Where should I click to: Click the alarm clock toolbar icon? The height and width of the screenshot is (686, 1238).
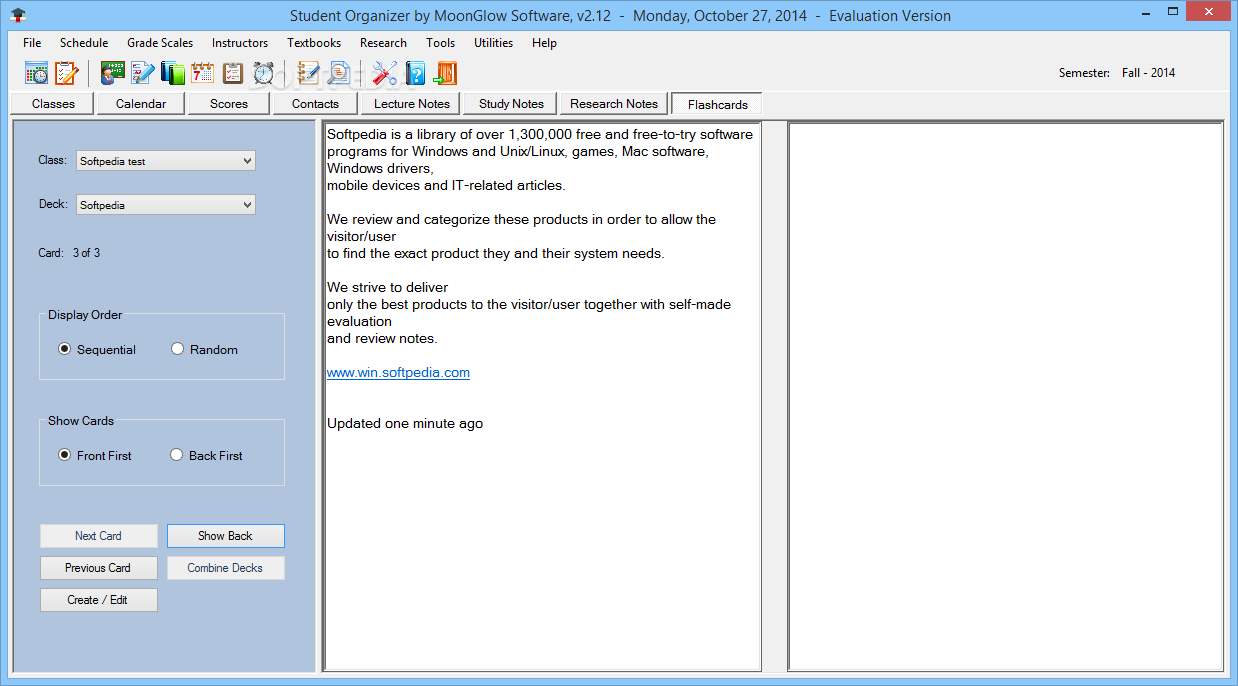(263, 73)
